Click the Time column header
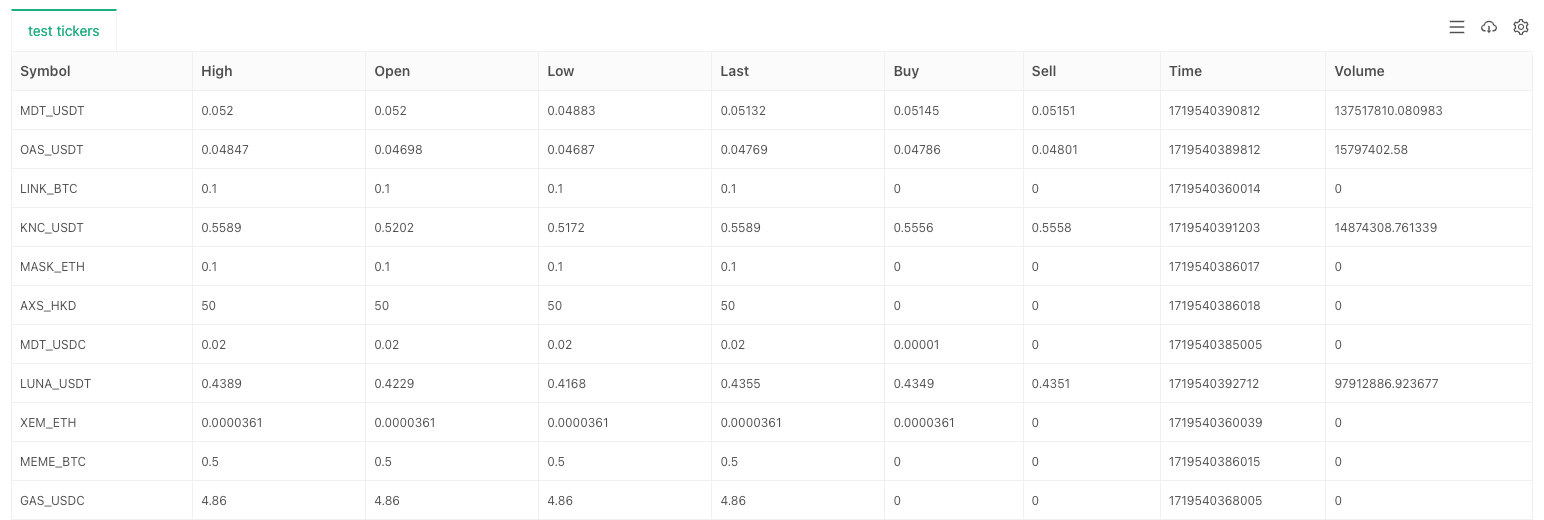The image size is (1544, 520). pos(1185,71)
